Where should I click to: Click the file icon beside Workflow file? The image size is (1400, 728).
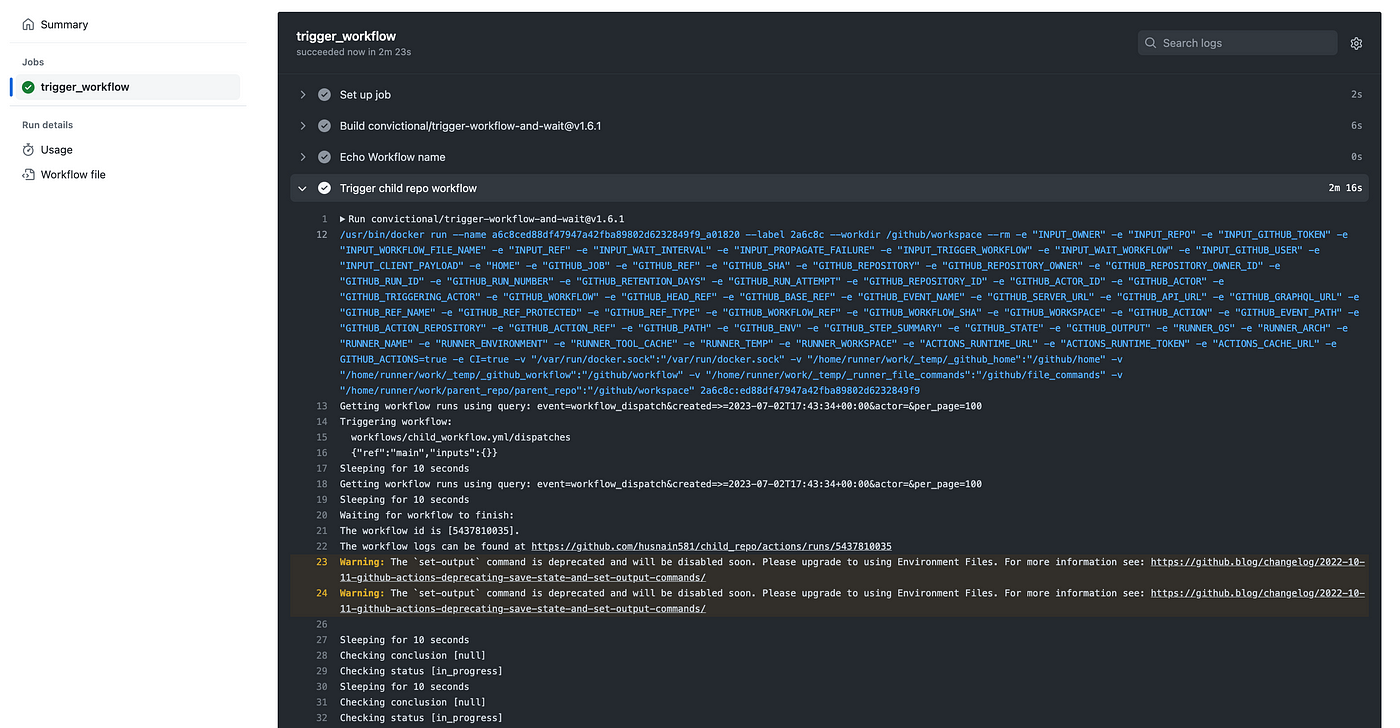click(28, 174)
